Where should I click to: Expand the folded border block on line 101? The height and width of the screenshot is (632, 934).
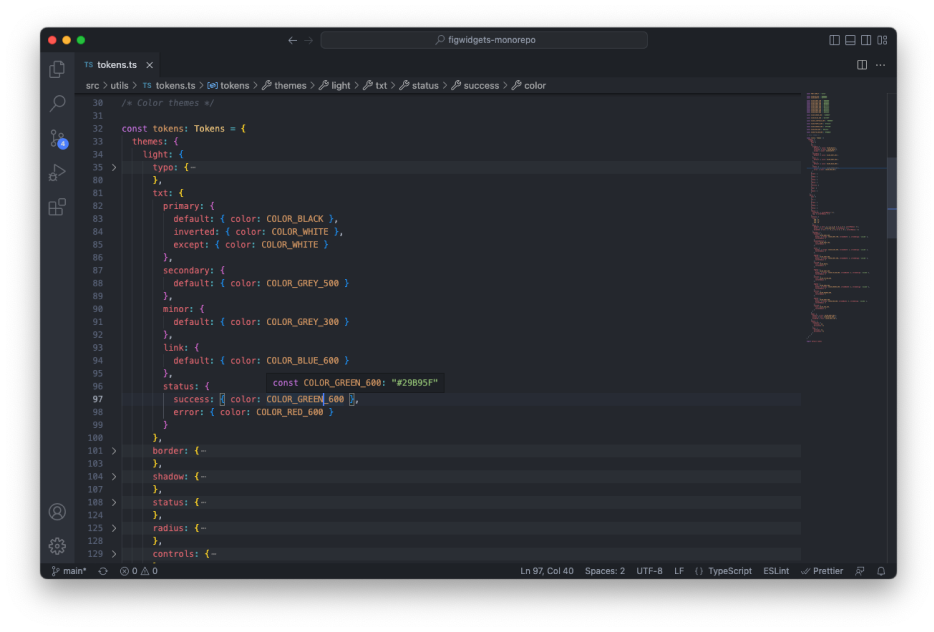114,451
